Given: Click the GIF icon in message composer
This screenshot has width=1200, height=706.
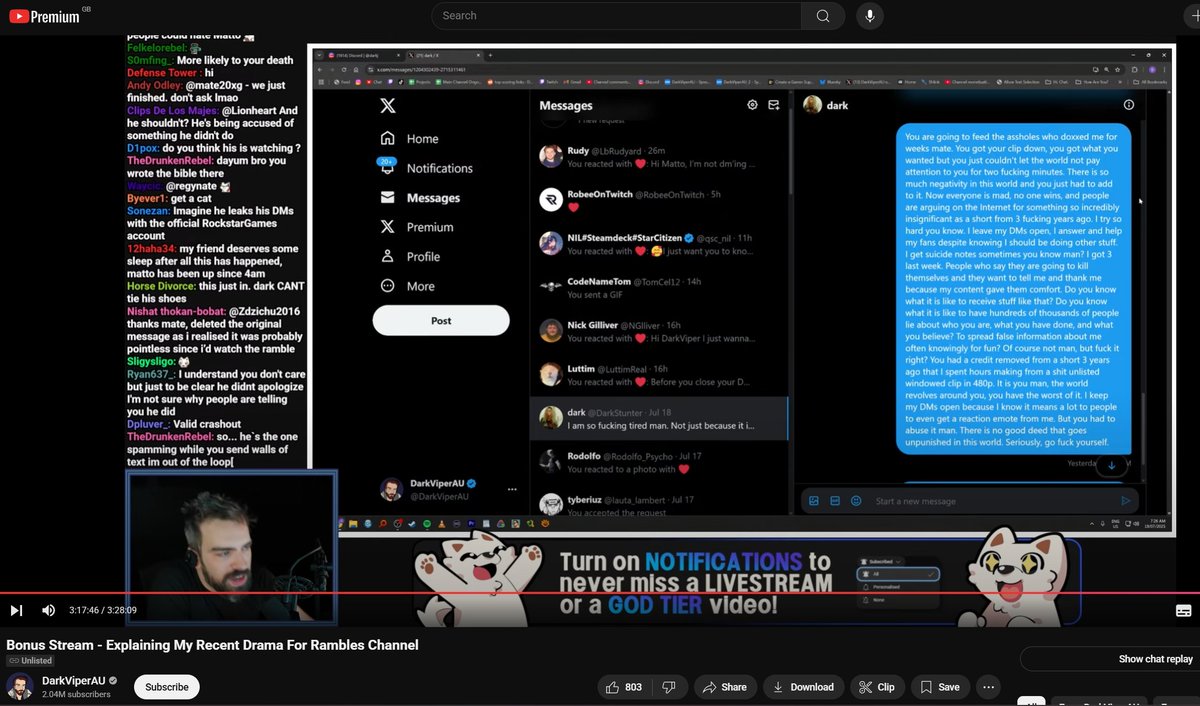Looking at the screenshot, I should pos(835,501).
